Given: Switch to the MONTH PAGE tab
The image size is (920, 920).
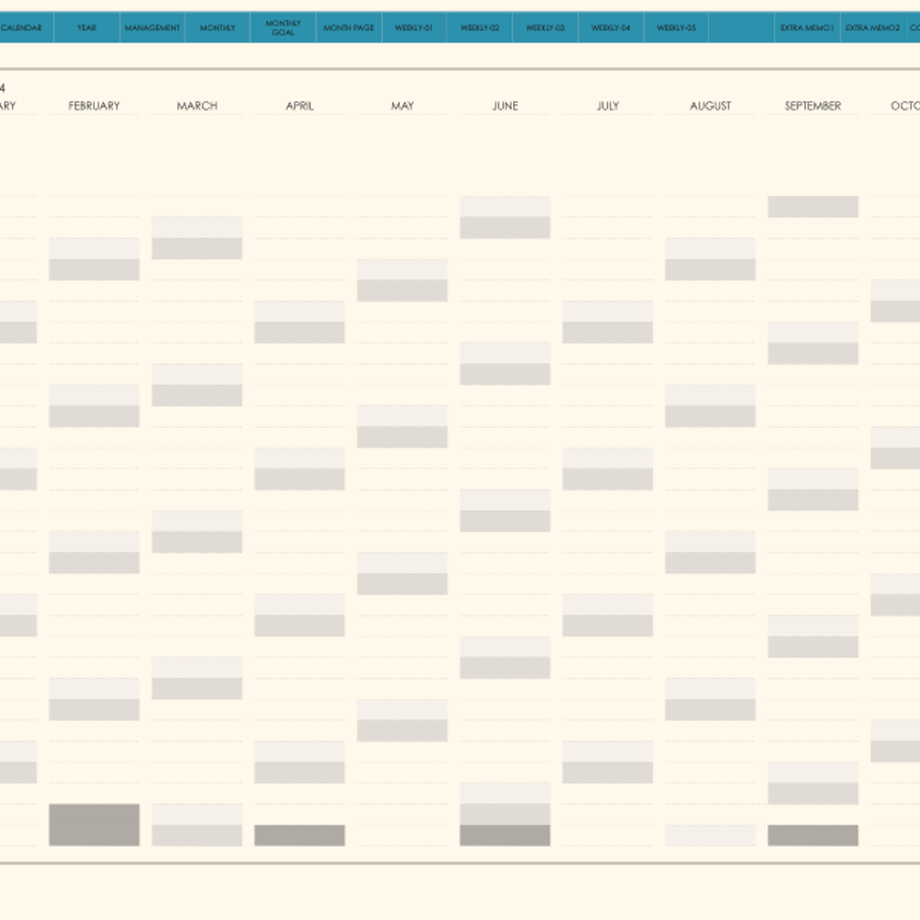Looking at the screenshot, I should 349,28.
